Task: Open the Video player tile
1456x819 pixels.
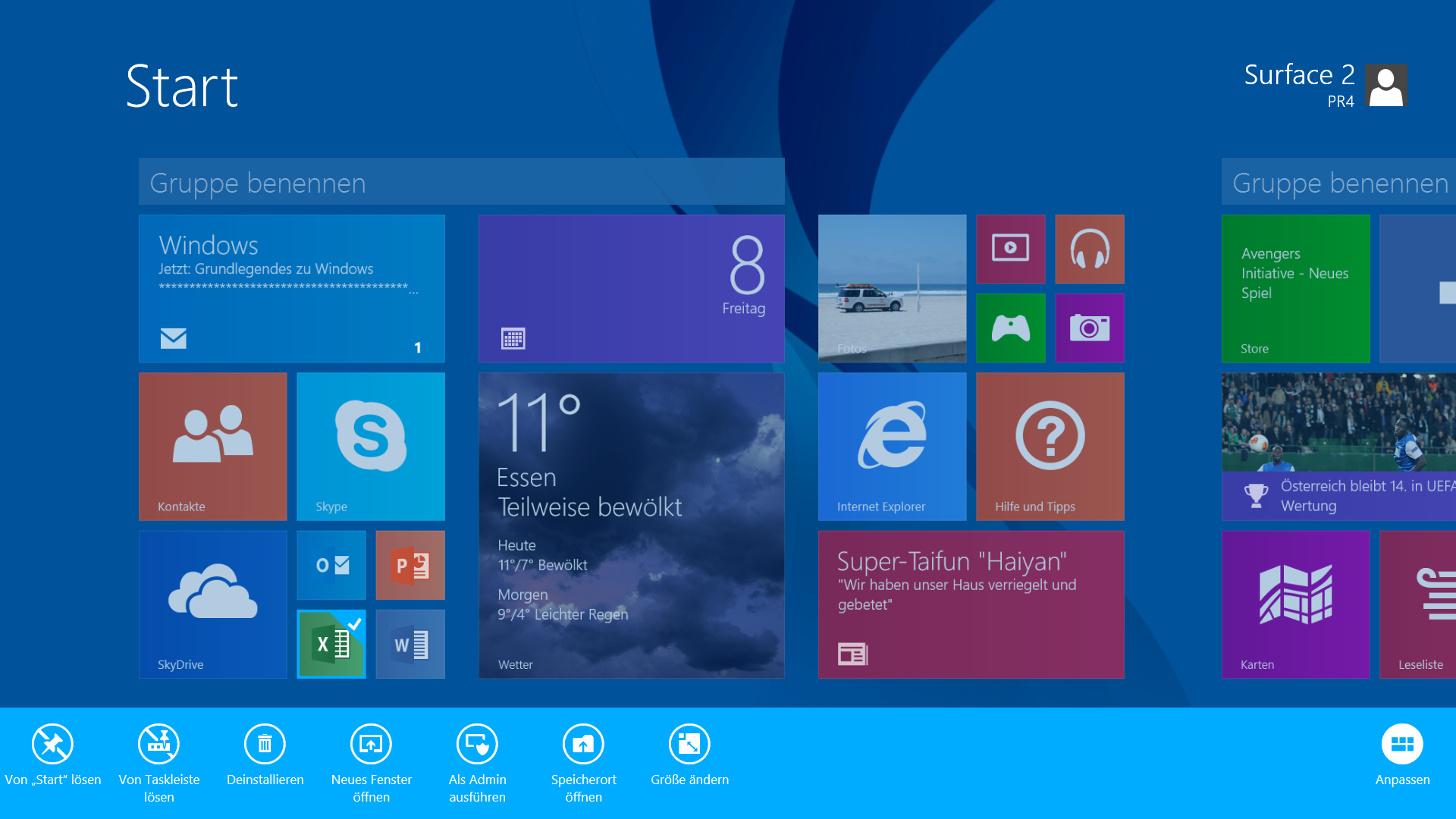Action: [1010, 249]
